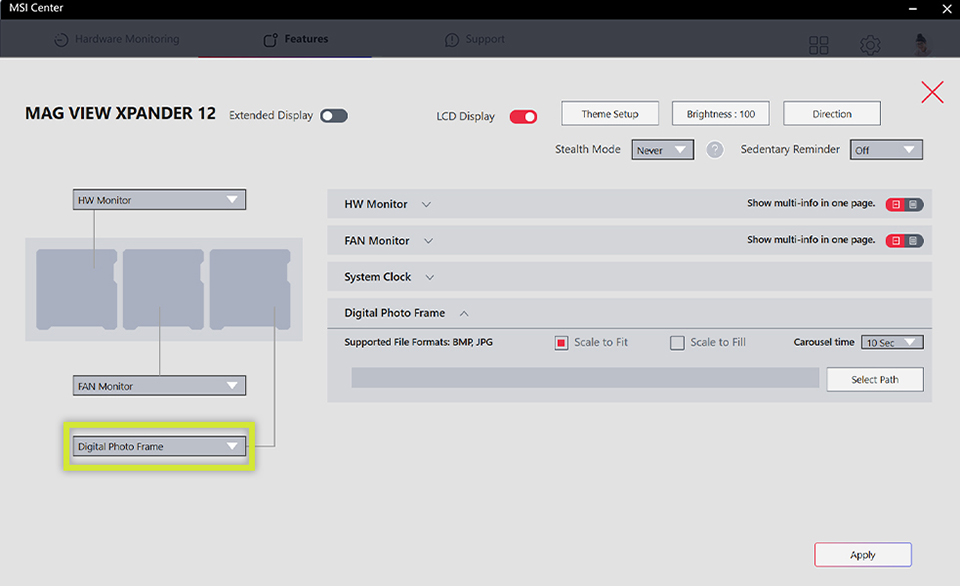Image resolution: width=960 pixels, height=586 pixels.
Task: Switch to the Features tab
Action: click(x=296, y=39)
